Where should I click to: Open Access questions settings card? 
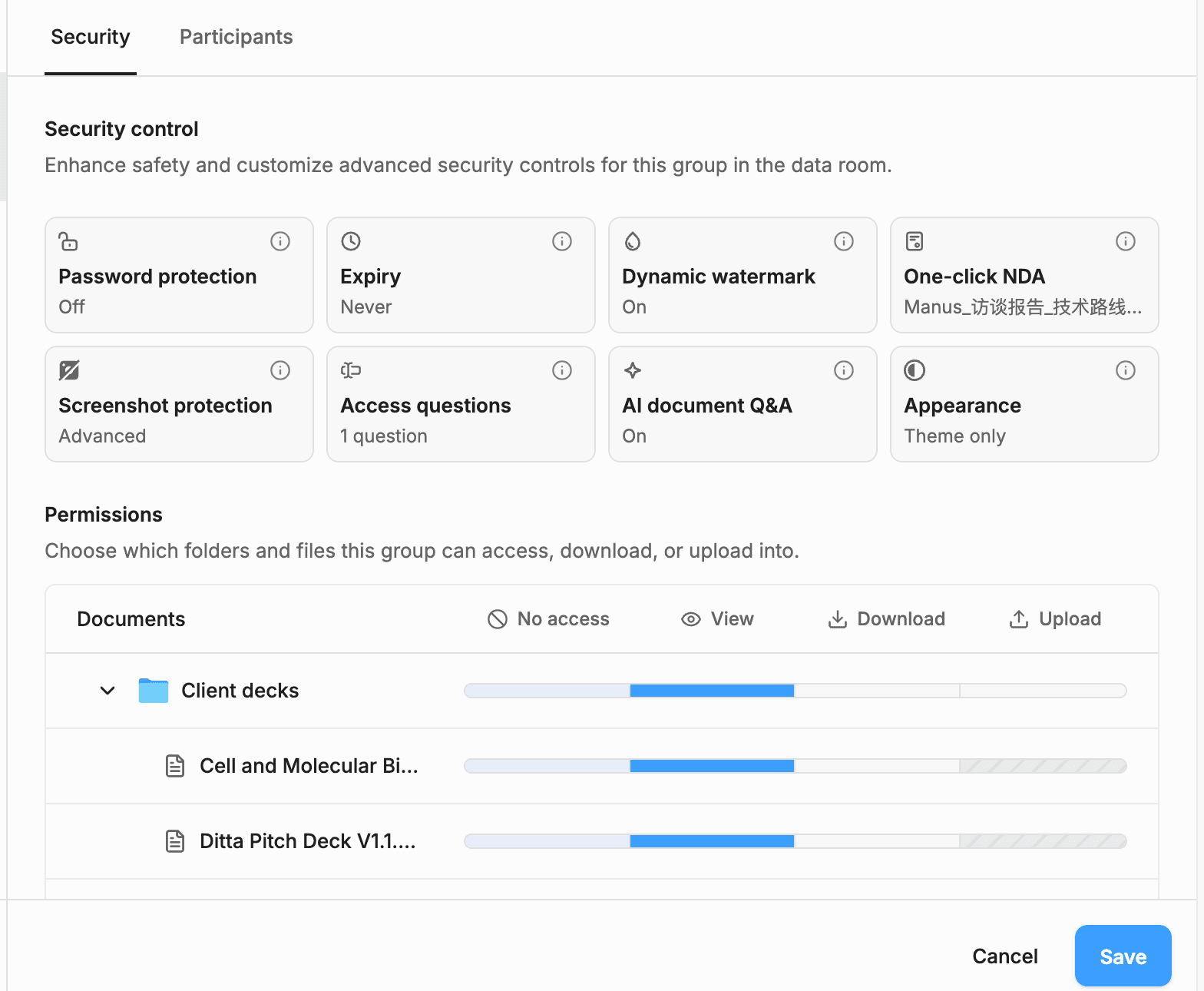tap(461, 404)
